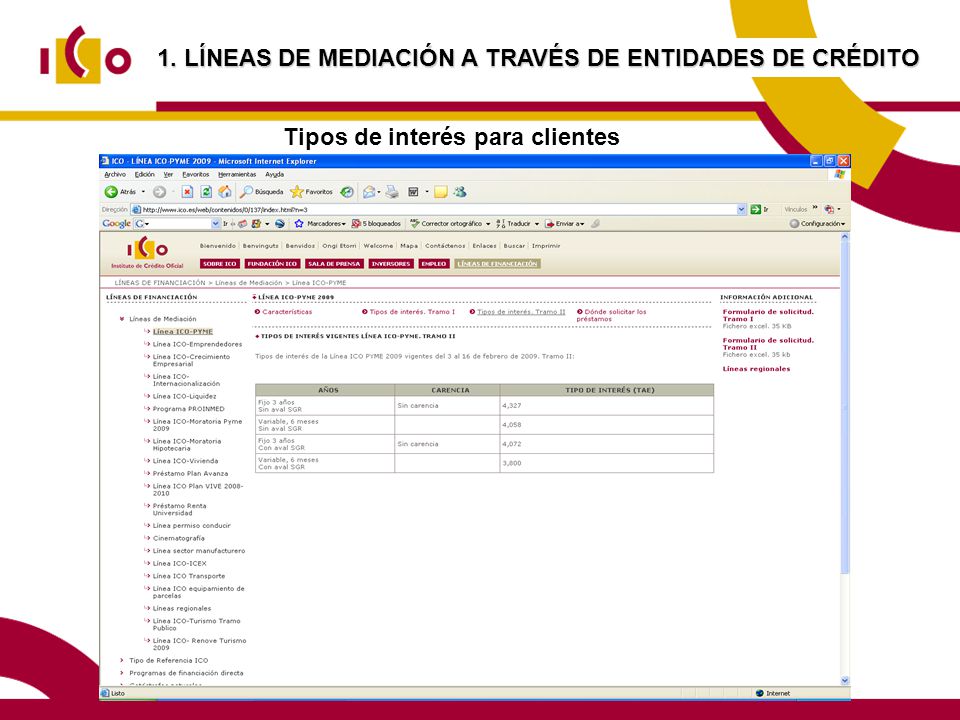Click LÍNEAS DE FINANCIACIÓN nav button
Viewport: 960px width, 720px height.
coord(497,264)
